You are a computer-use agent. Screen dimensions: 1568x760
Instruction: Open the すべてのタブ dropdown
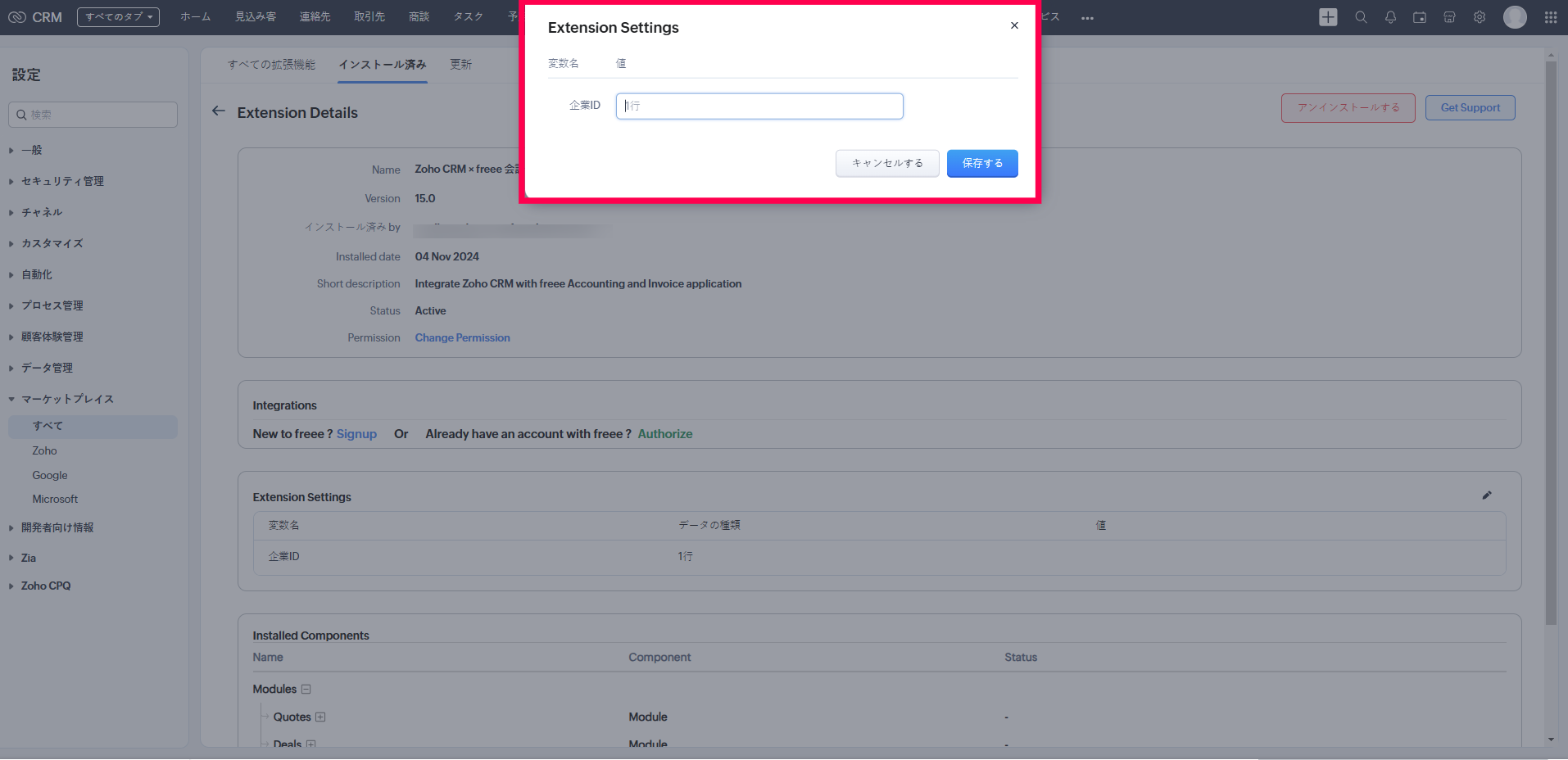point(118,17)
